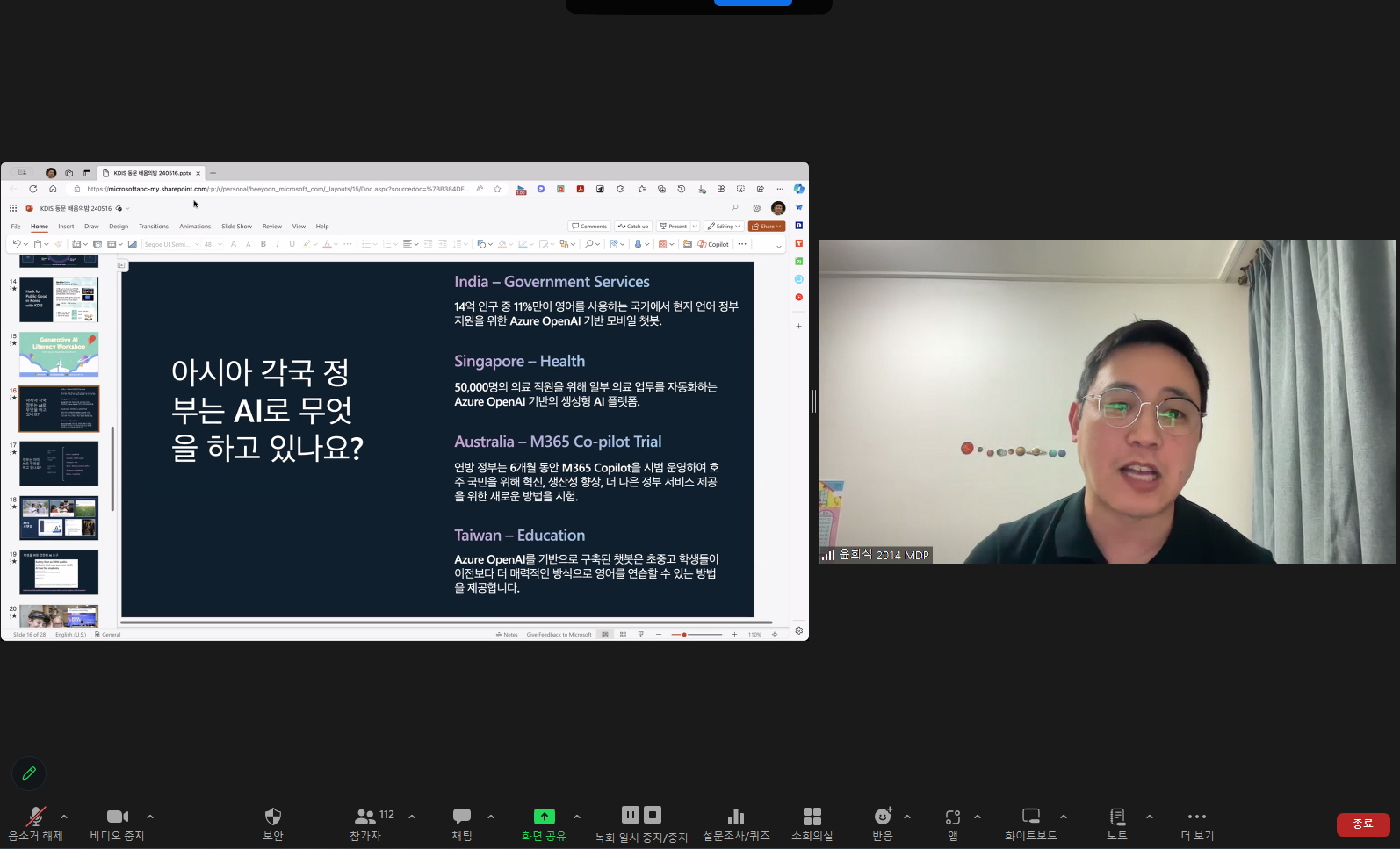The width and height of the screenshot is (1400, 849).
Task: Stop video using camera button
Action: (x=117, y=824)
